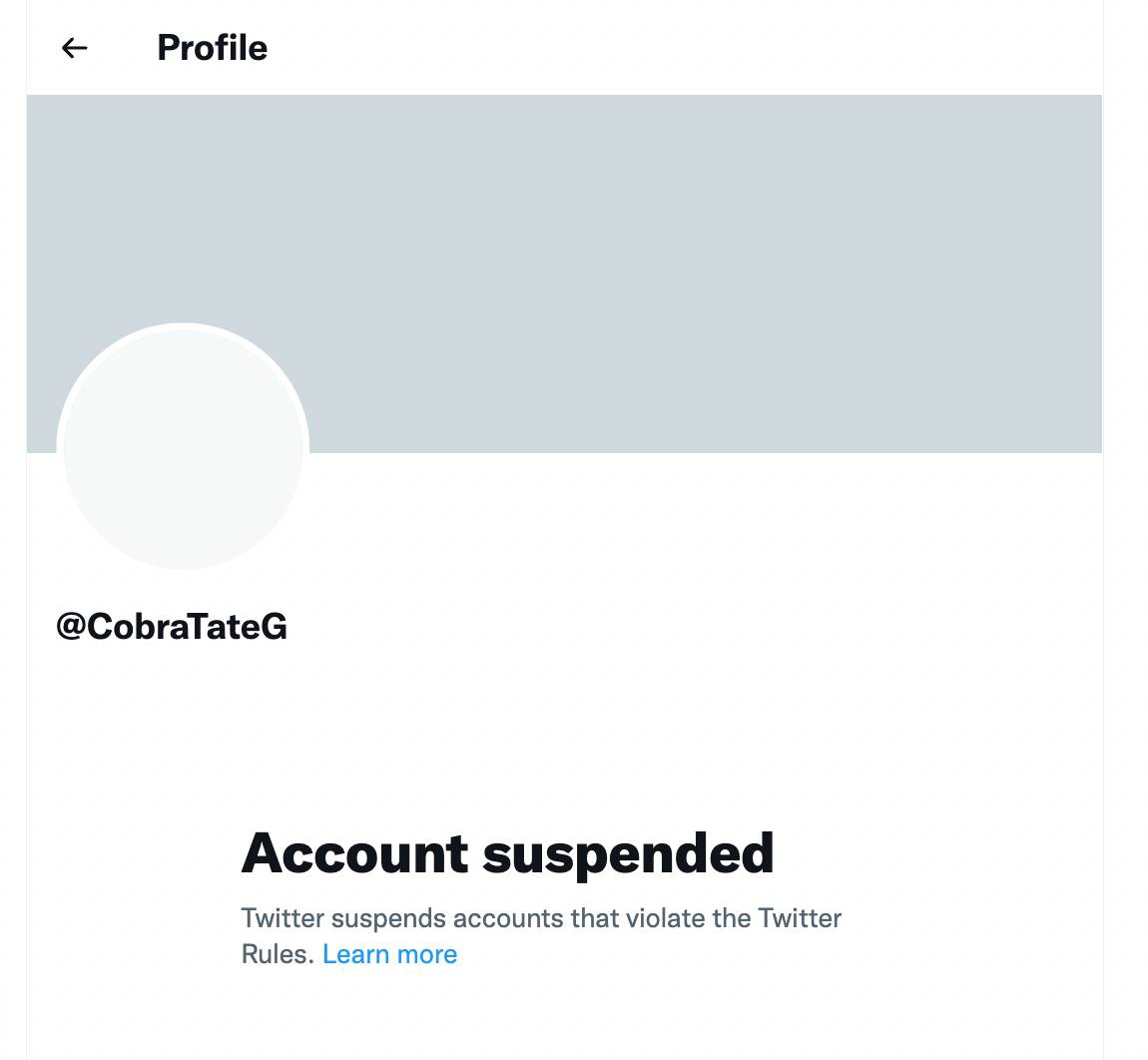The width and height of the screenshot is (1148, 1060).
Task: Click the large Account suspended title
Action: (507, 853)
